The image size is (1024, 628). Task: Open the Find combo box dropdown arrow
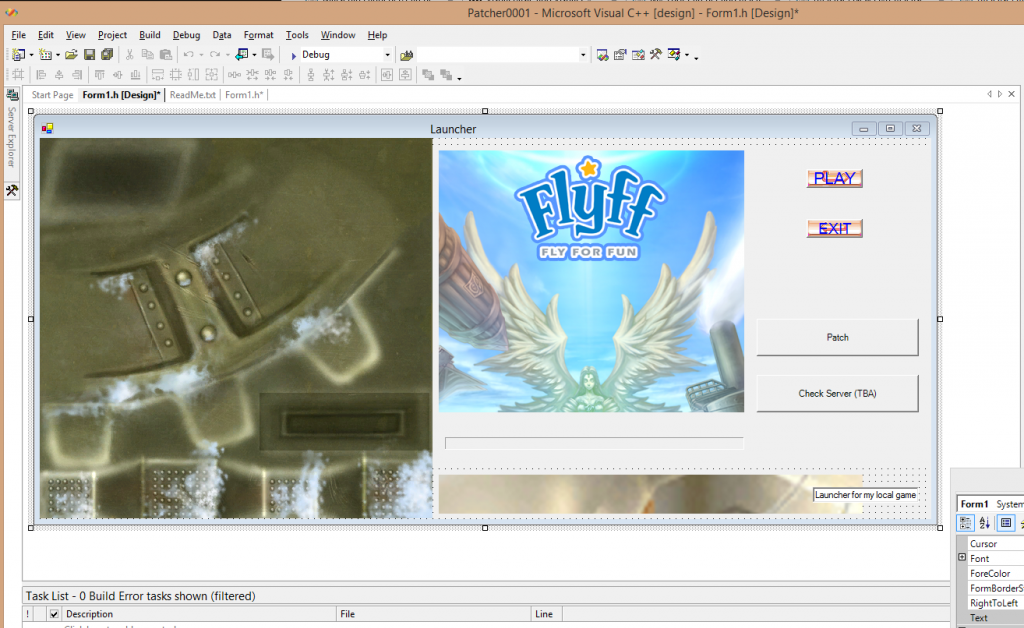(583, 55)
